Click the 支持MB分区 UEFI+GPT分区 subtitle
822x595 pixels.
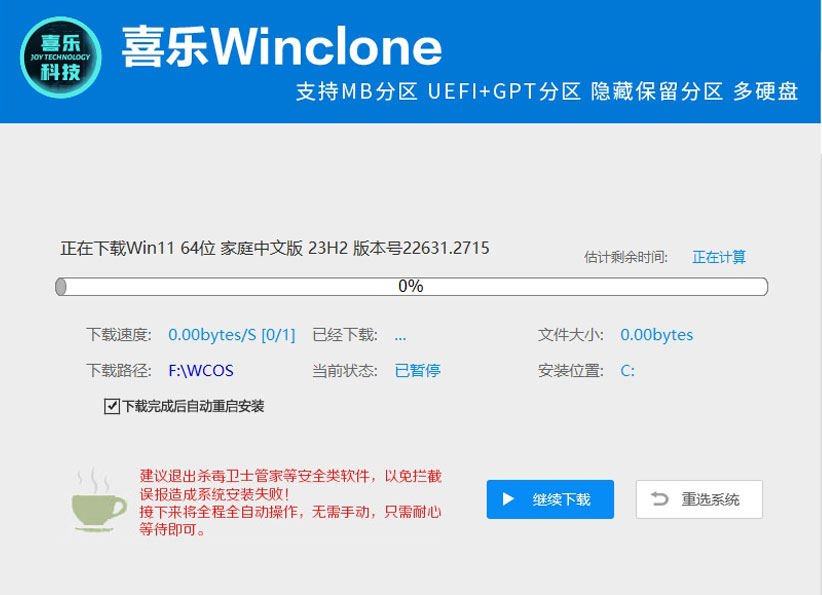[x=547, y=92]
